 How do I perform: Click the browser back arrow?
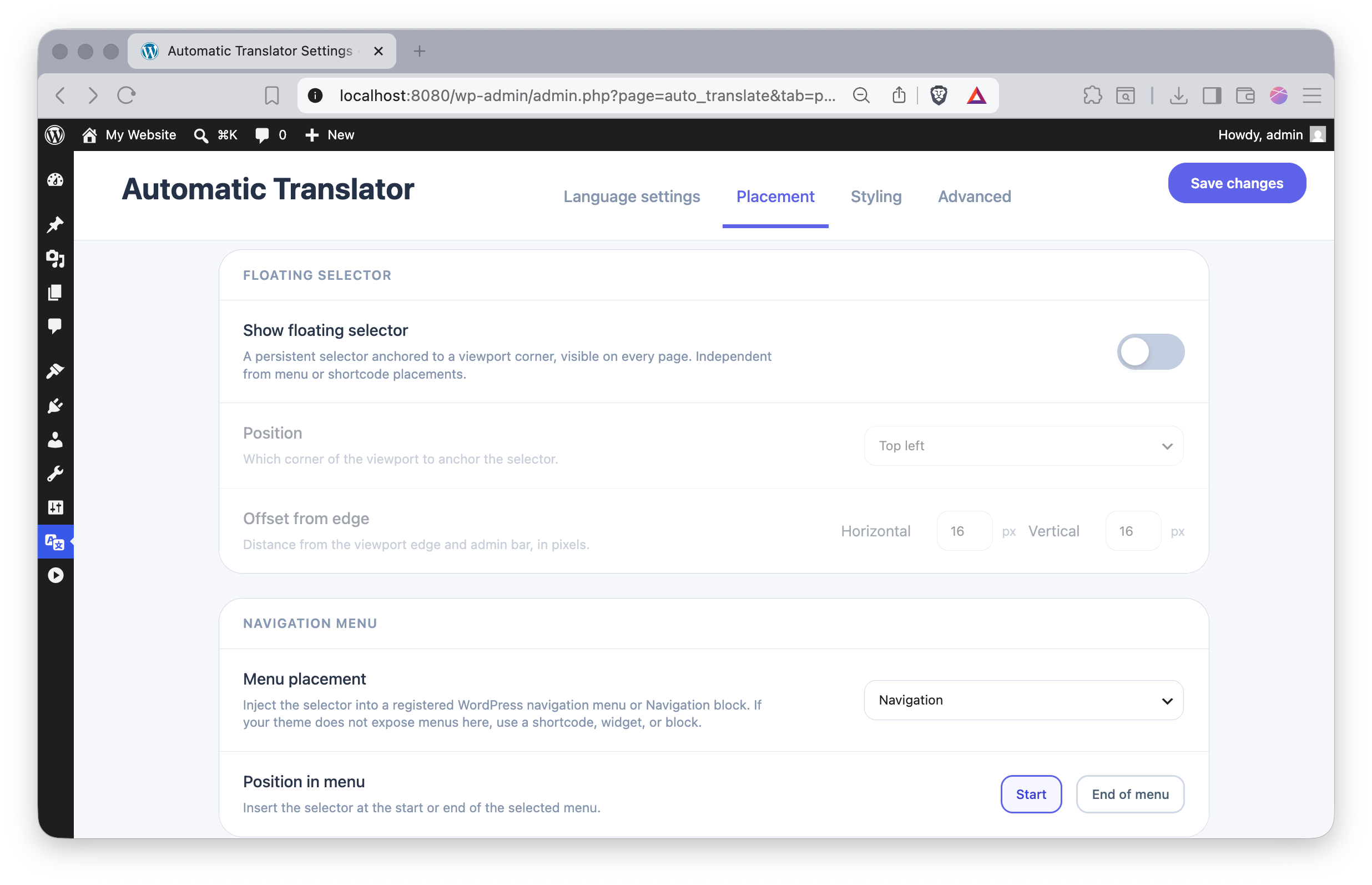[x=61, y=95]
